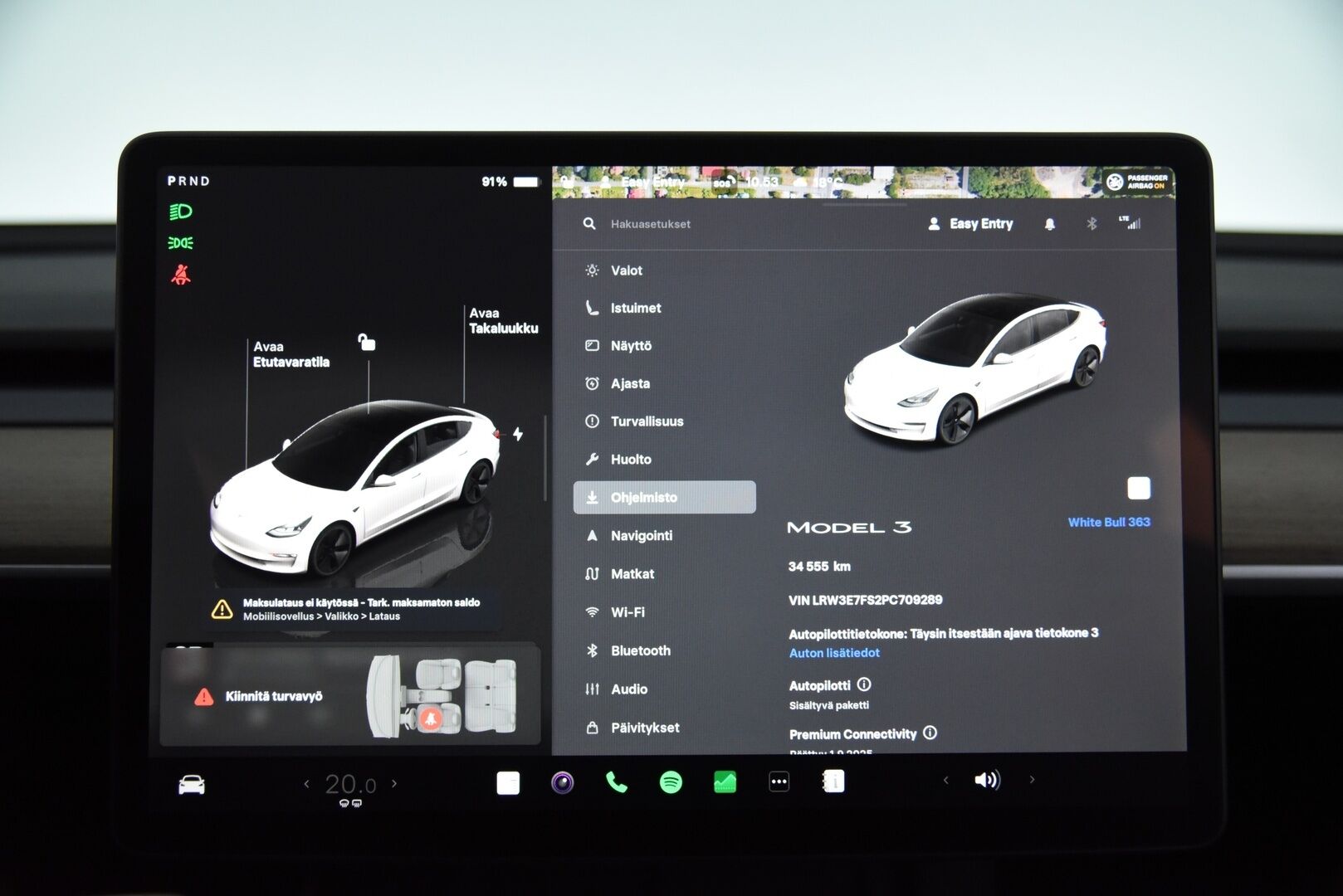Tap the white color swatch below car image
Screen dimensions: 1343x896
tap(1139, 489)
